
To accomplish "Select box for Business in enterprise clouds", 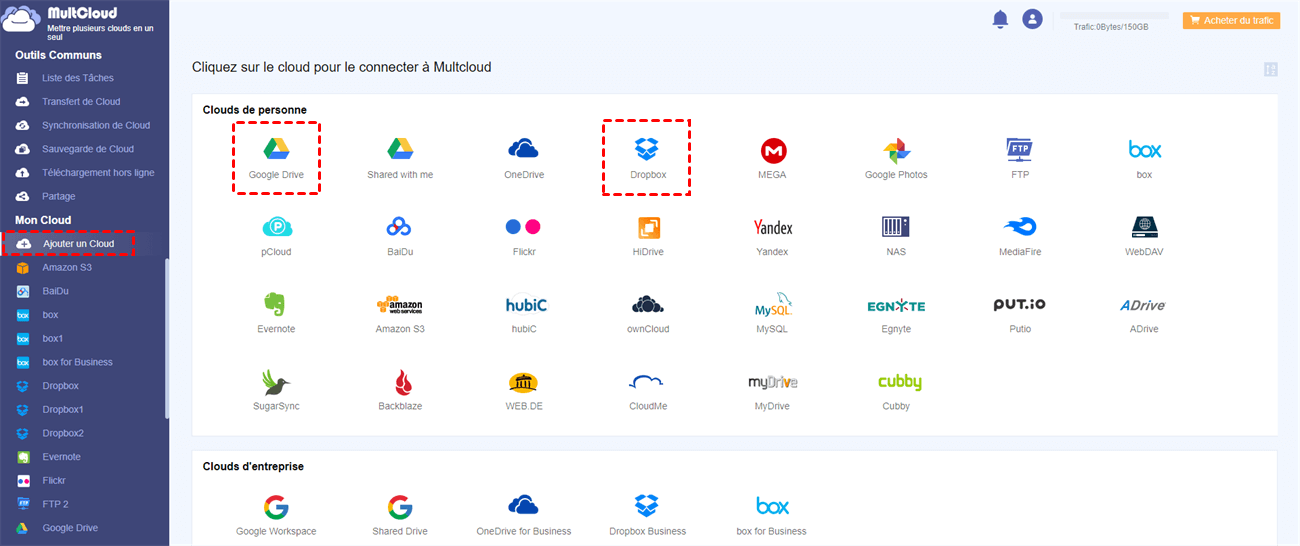I will coord(772,506).
